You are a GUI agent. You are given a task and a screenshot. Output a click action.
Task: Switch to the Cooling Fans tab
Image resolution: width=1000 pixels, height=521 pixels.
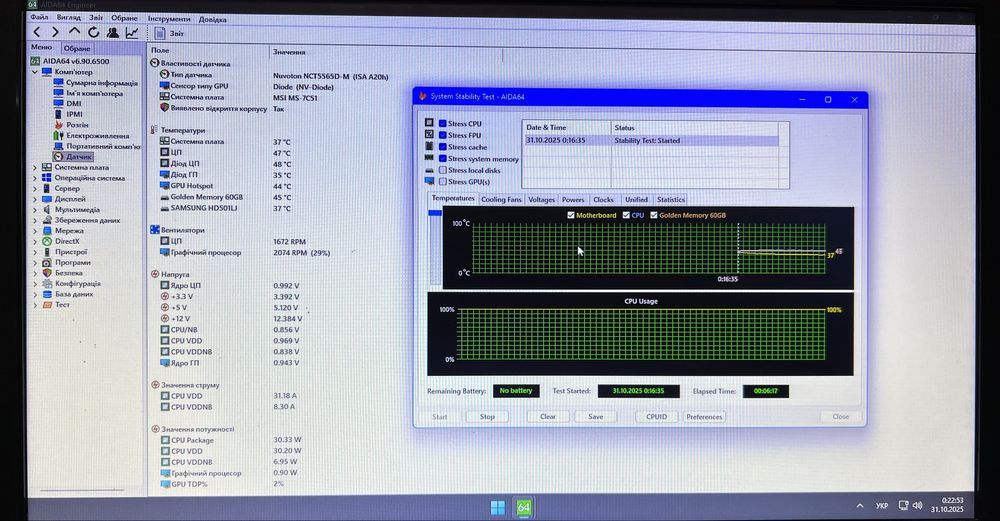[501, 200]
